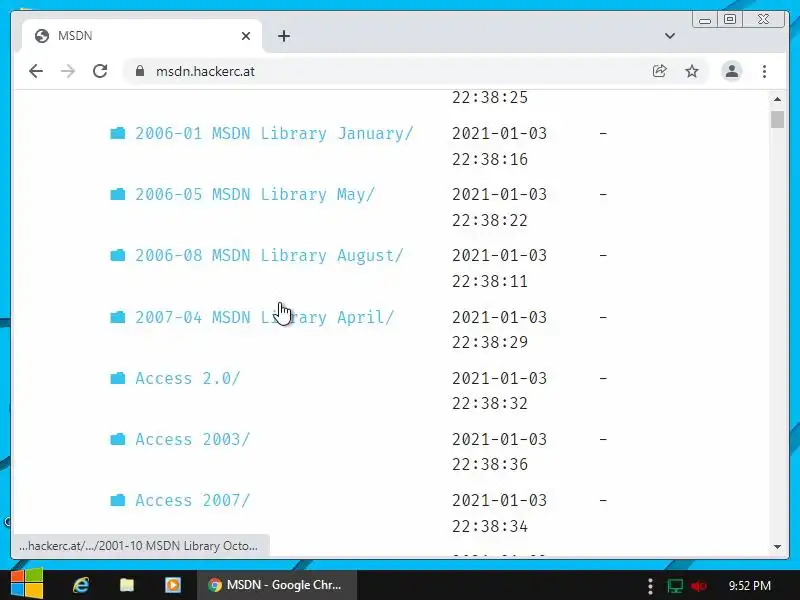Click the page scrollbar up arrow
This screenshot has width=800, height=600.
pos(777,99)
